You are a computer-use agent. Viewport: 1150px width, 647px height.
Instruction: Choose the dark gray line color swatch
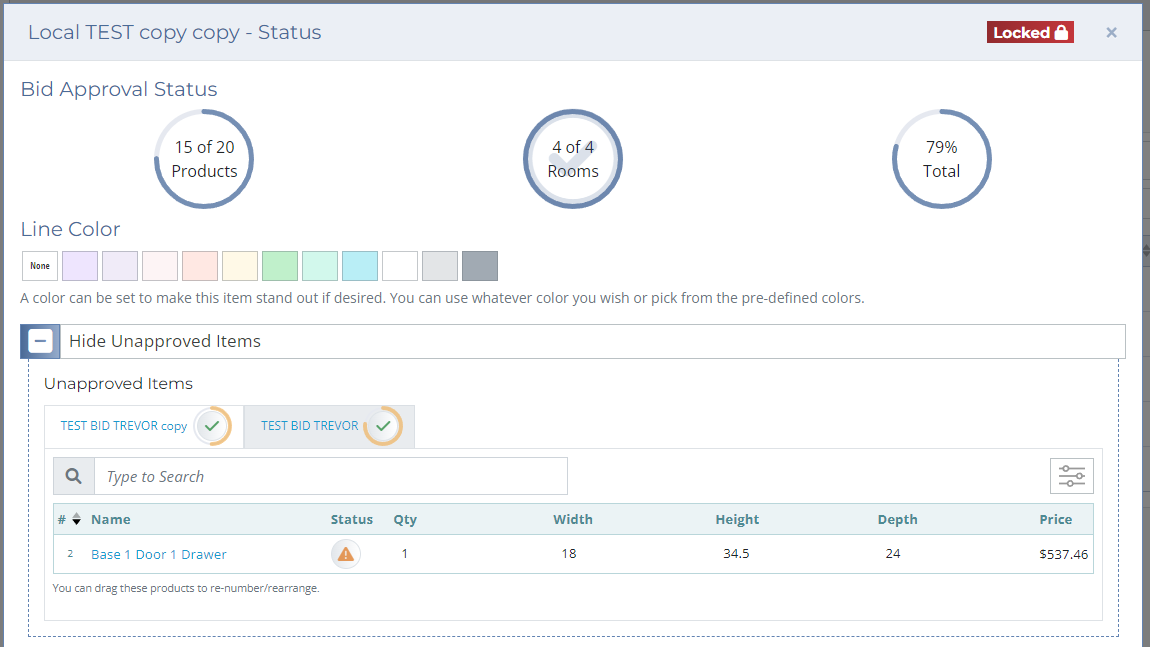click(x=480, y=266)
